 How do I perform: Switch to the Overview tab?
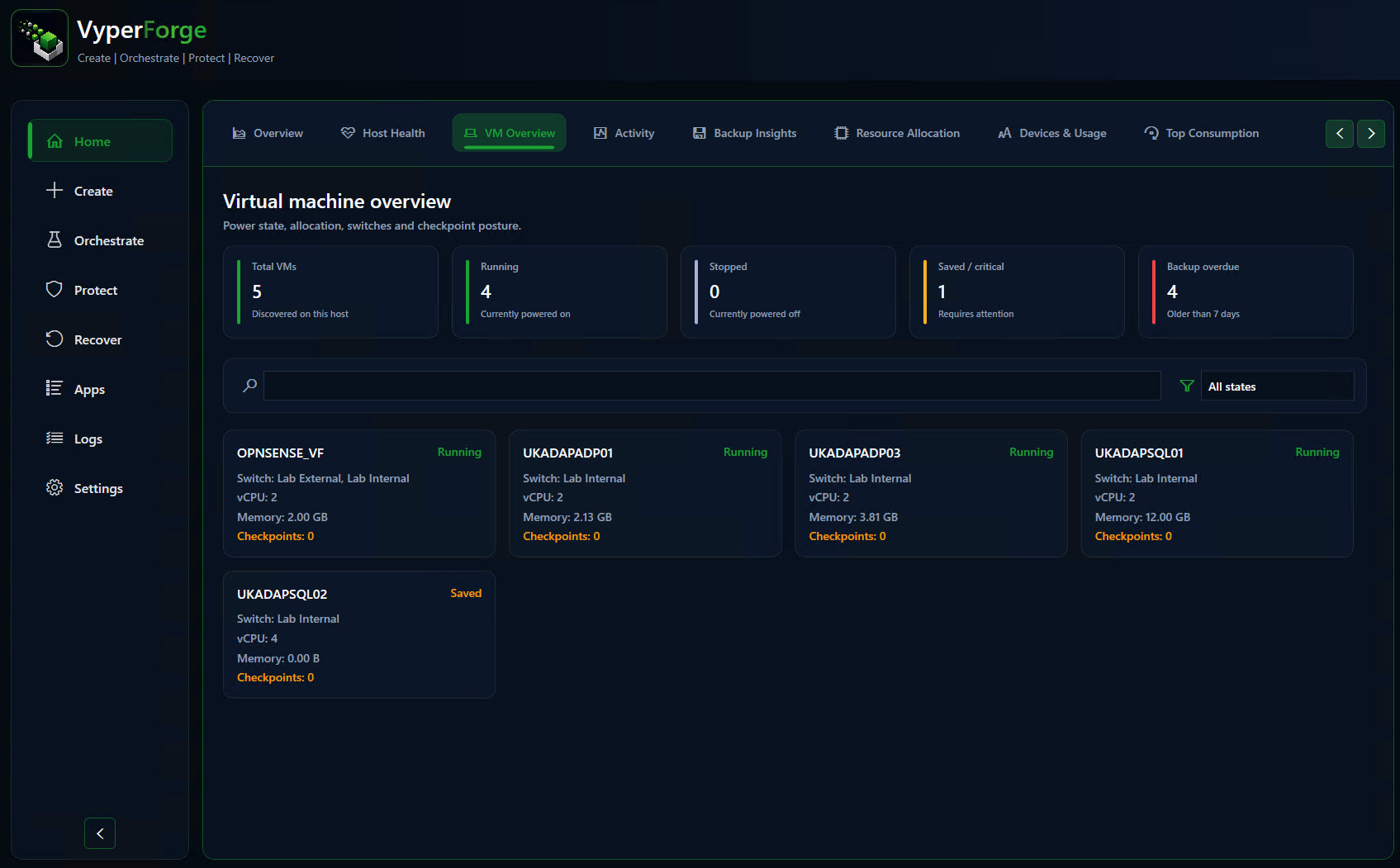[268, 133]
